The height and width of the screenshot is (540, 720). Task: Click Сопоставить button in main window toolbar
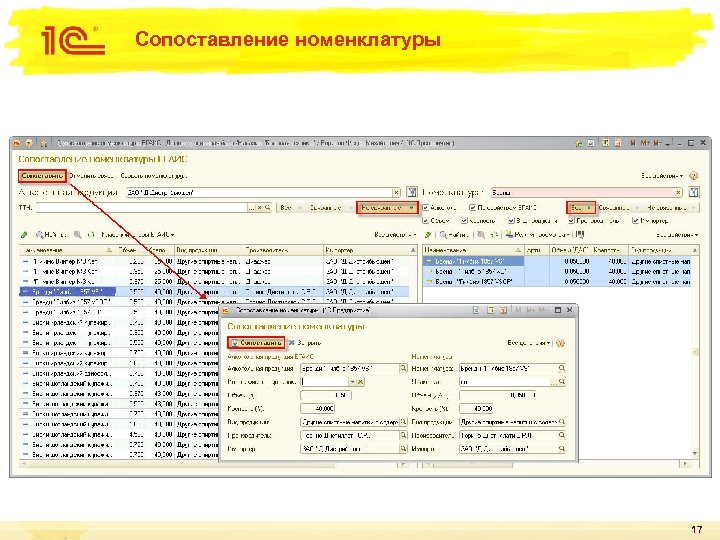click(43, 176)
